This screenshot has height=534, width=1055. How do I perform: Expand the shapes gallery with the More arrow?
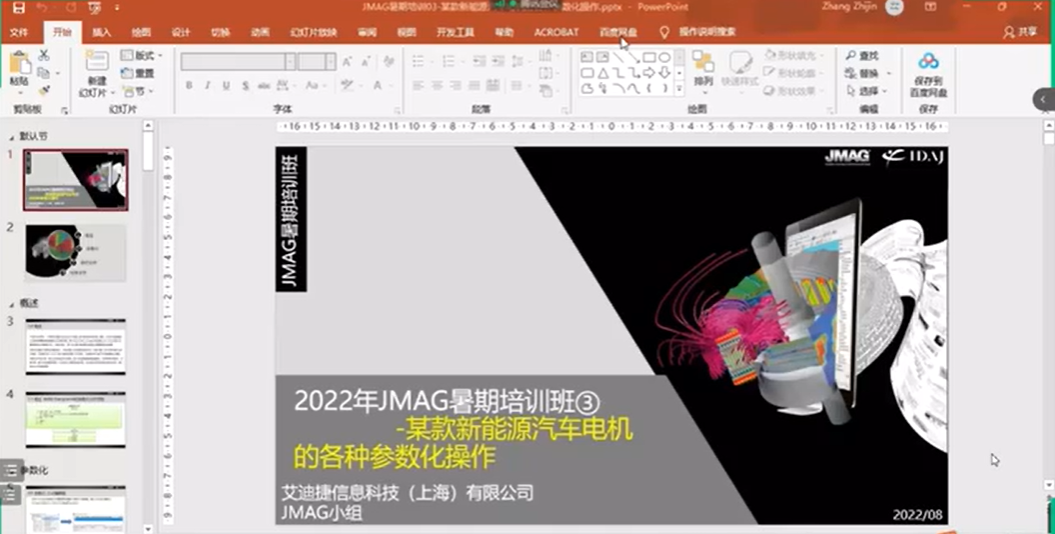tap(680, 88)
